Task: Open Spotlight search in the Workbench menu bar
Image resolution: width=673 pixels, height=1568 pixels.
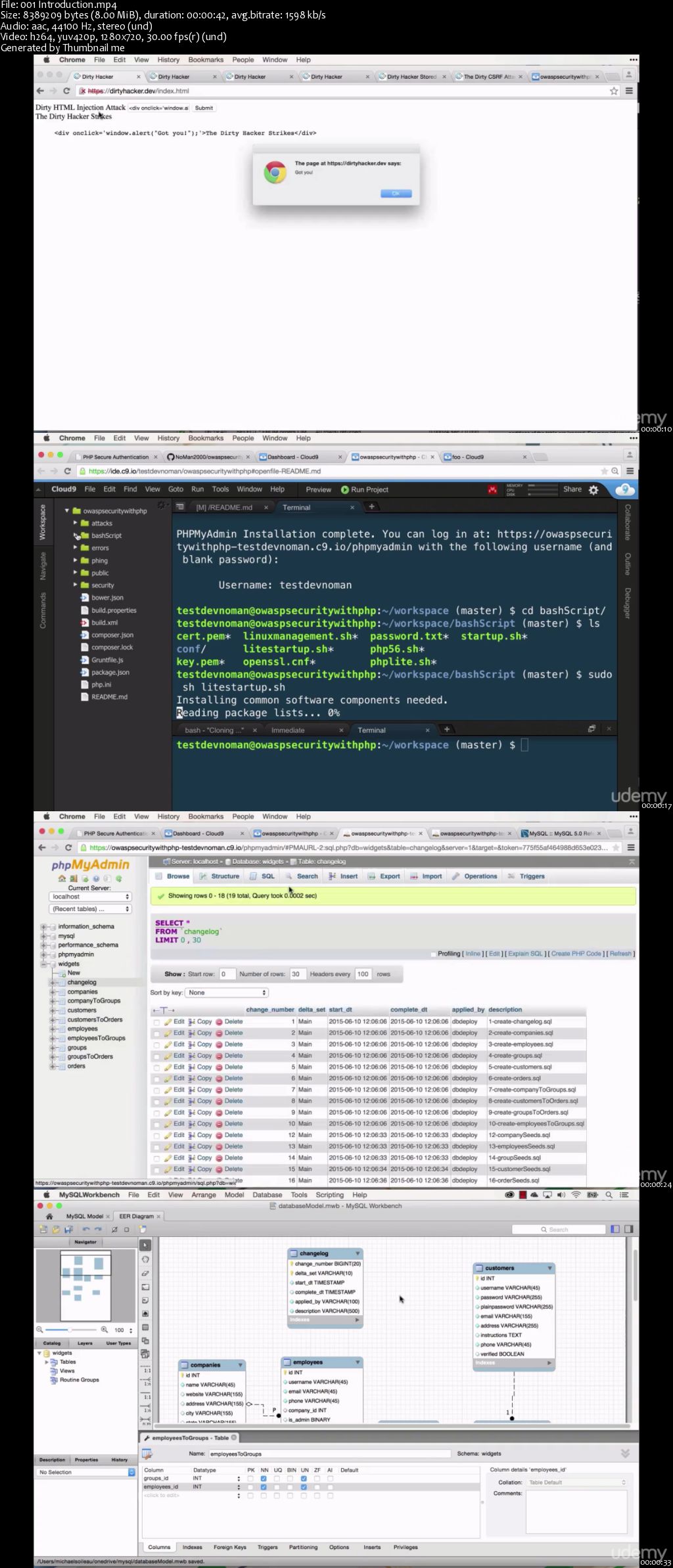Action: (609, 1195)
